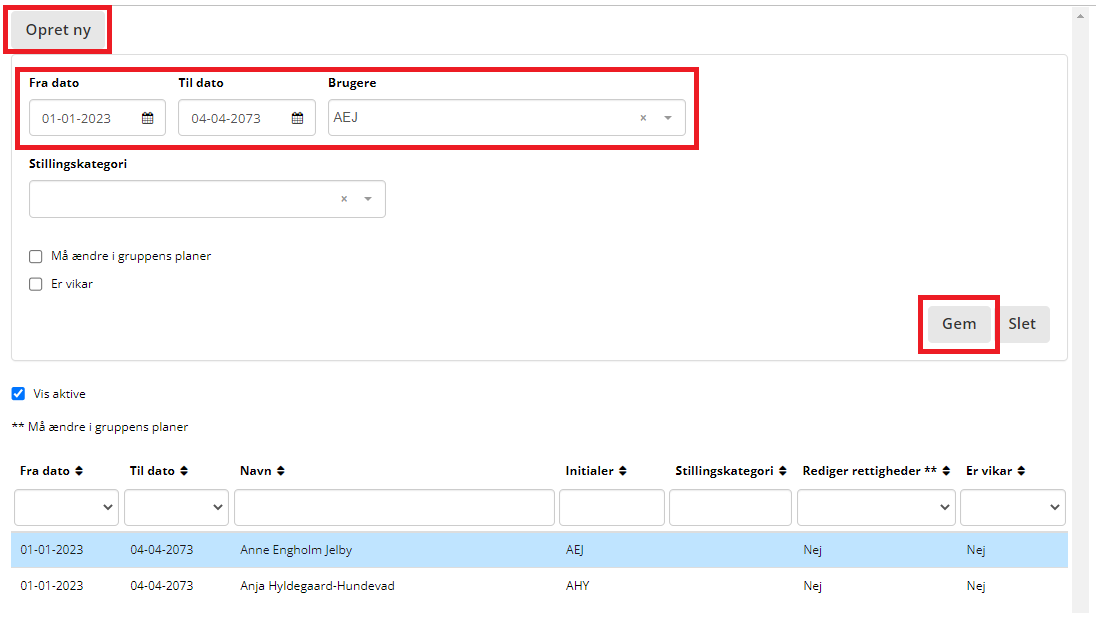The height and width of the screenshot is (618, 1096).
Task: Uncheck the Vis aktive checkbox
Action: (18, 394)
